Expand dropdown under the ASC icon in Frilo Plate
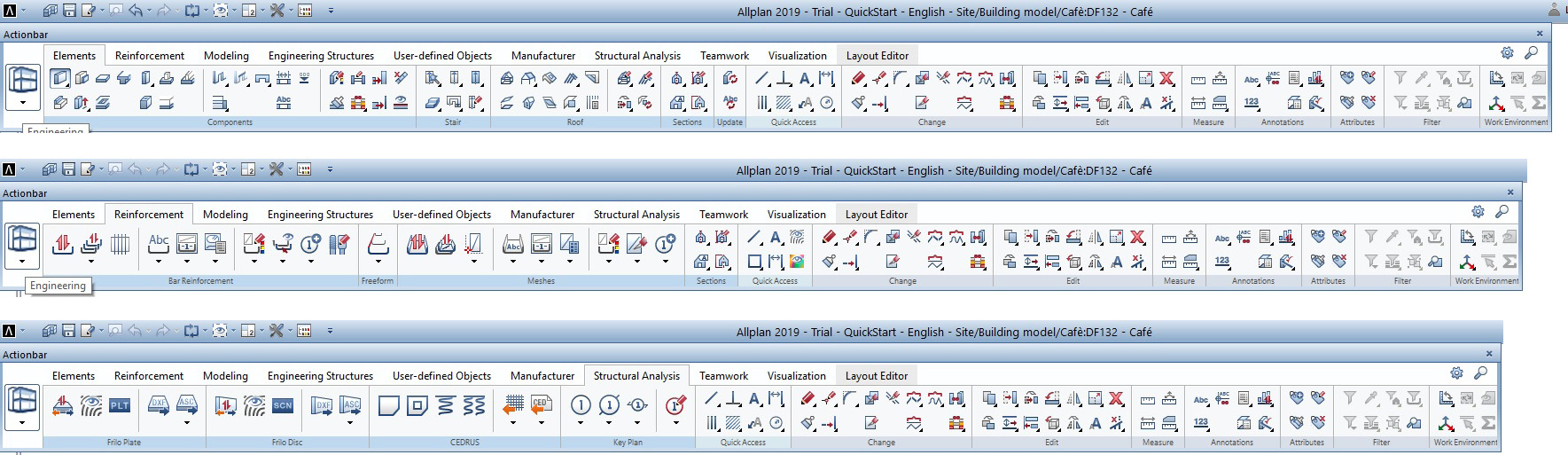The height and width of the screenshot is (455, 1568). coord(187,423)
